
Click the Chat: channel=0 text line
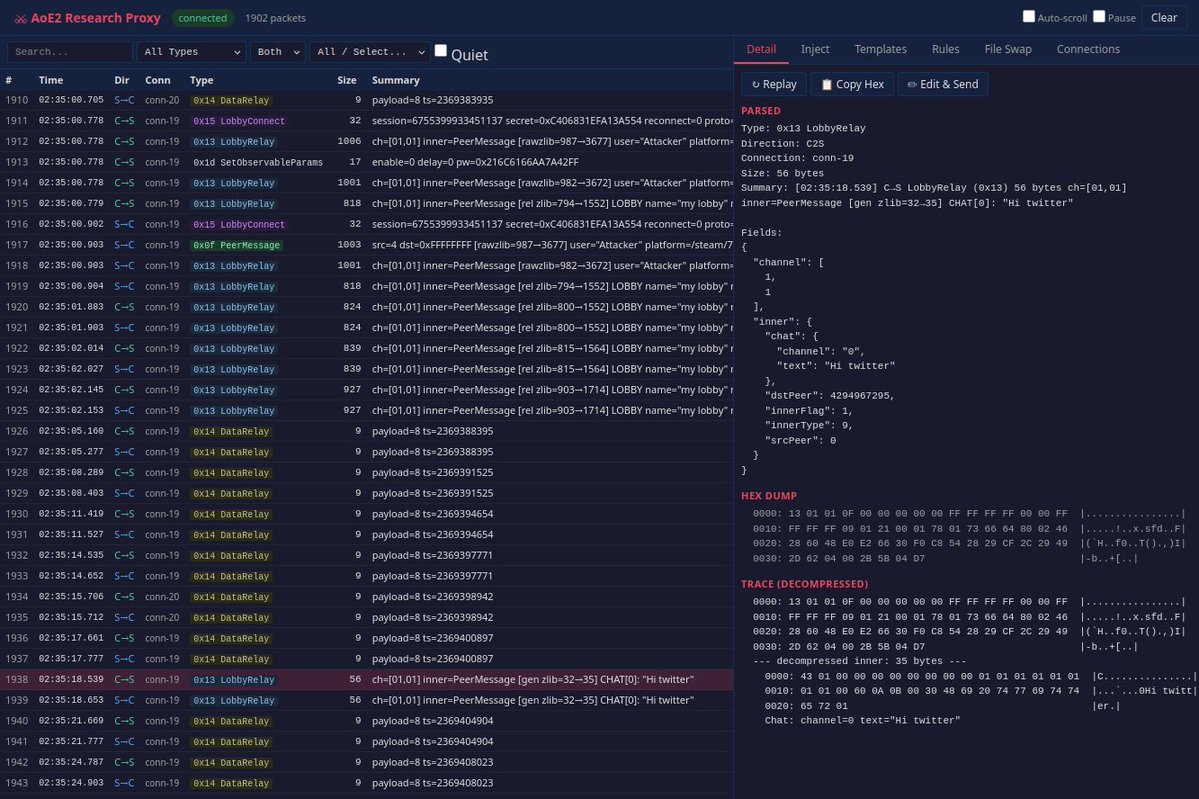862,720
